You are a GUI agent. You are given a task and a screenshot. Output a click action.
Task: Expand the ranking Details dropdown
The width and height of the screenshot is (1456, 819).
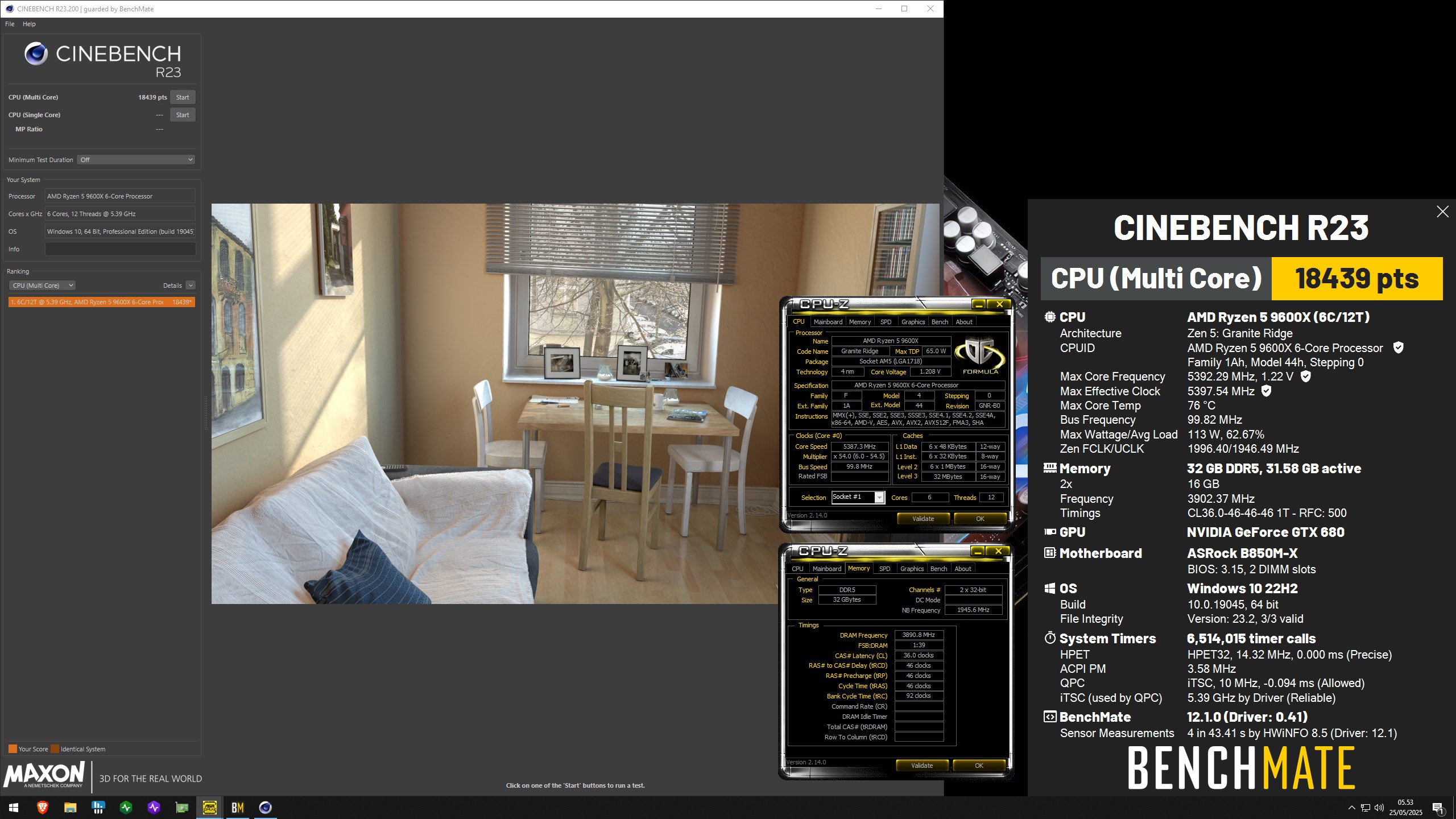(x=191, y=286)
